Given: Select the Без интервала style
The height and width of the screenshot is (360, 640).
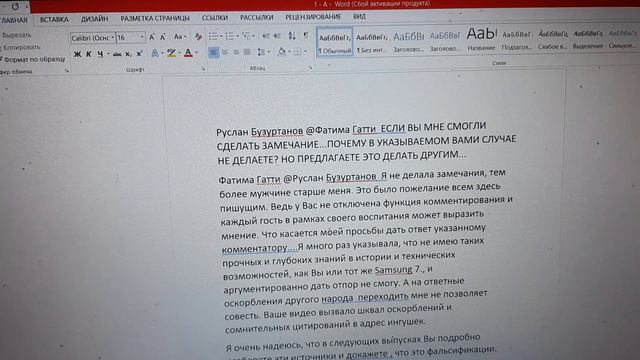Looking at the screenshot, I should click(371, 42).
